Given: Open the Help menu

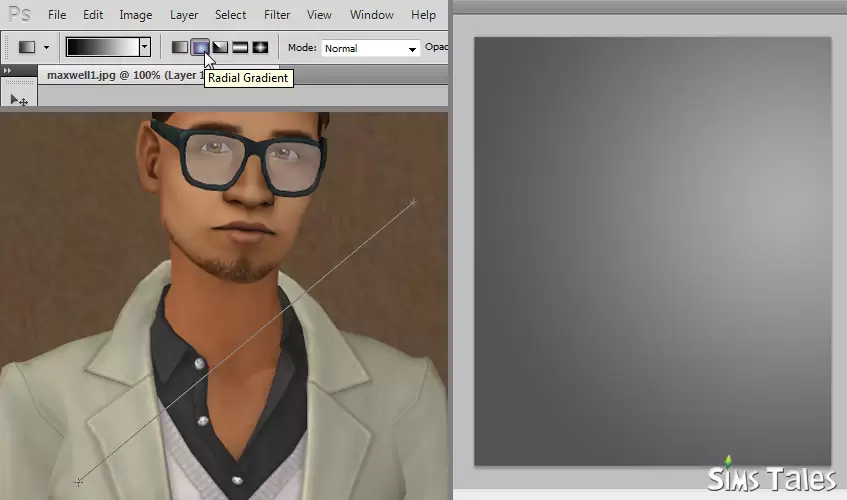Looking at the screenshot, I should 423,15.
